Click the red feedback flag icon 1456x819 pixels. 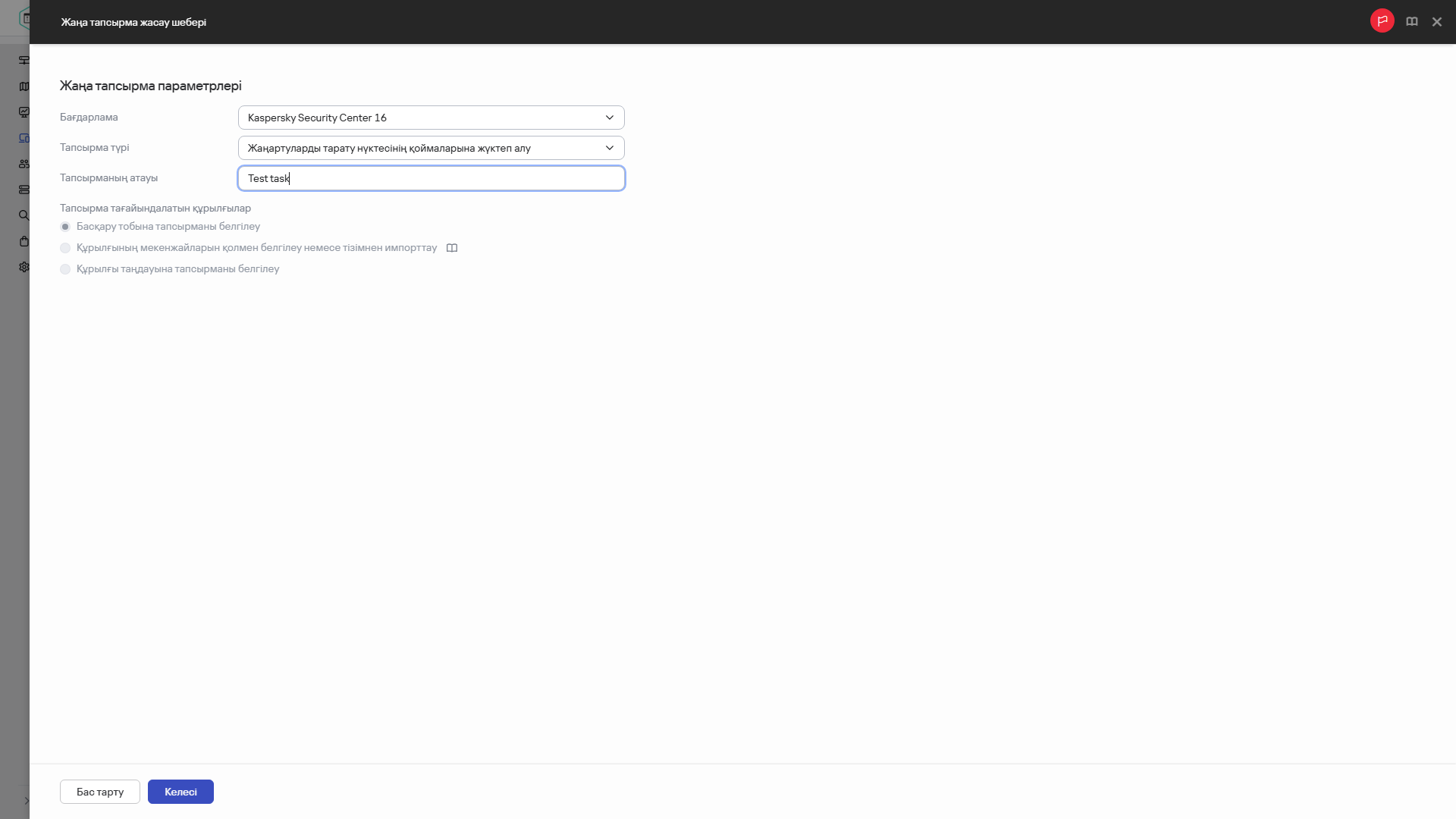pos(1382,21)
